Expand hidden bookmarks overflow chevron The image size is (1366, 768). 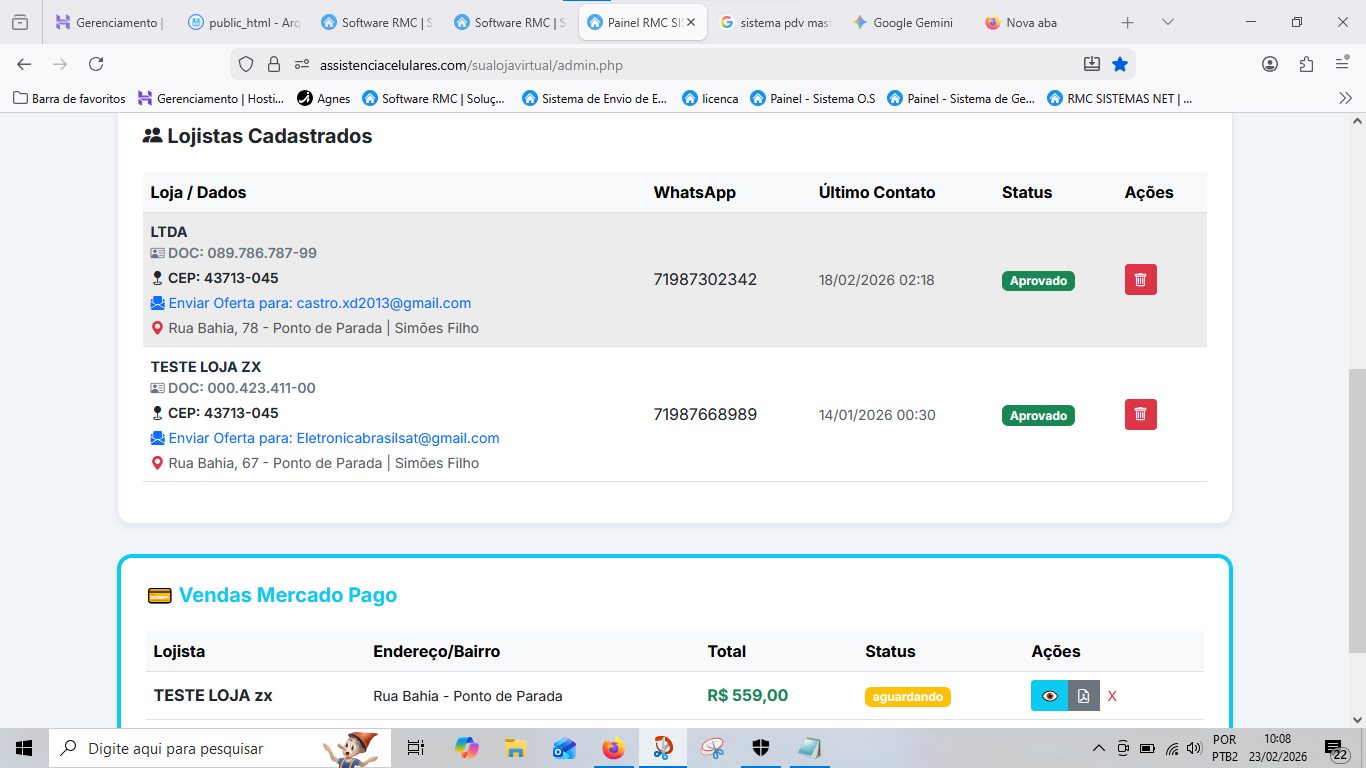1345,98
